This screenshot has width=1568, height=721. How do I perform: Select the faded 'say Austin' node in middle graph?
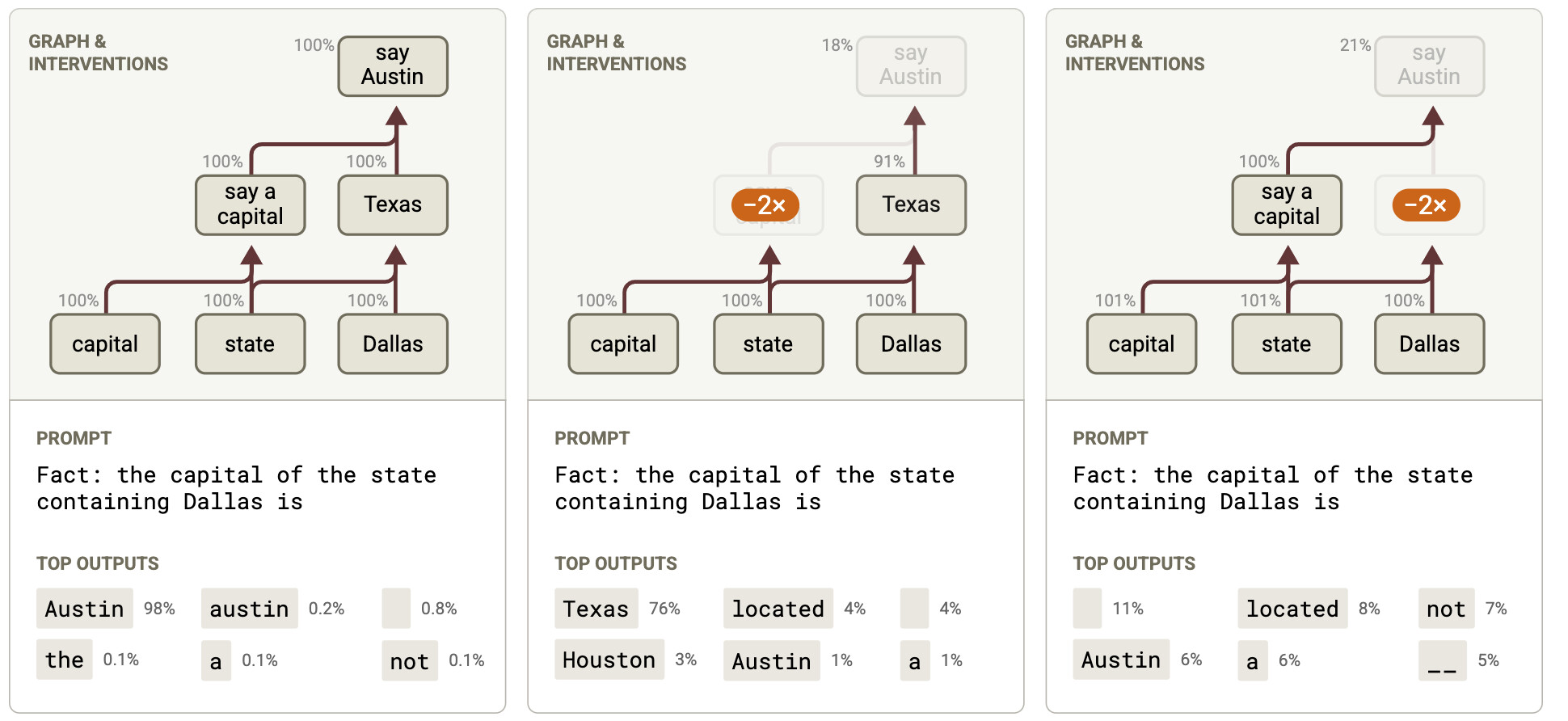point(911,66)
